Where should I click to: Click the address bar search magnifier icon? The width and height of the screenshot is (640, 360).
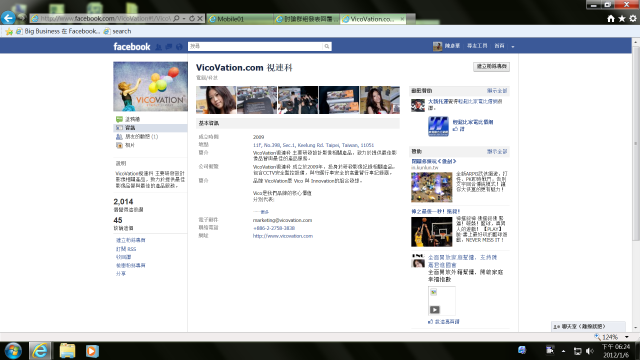176,18
